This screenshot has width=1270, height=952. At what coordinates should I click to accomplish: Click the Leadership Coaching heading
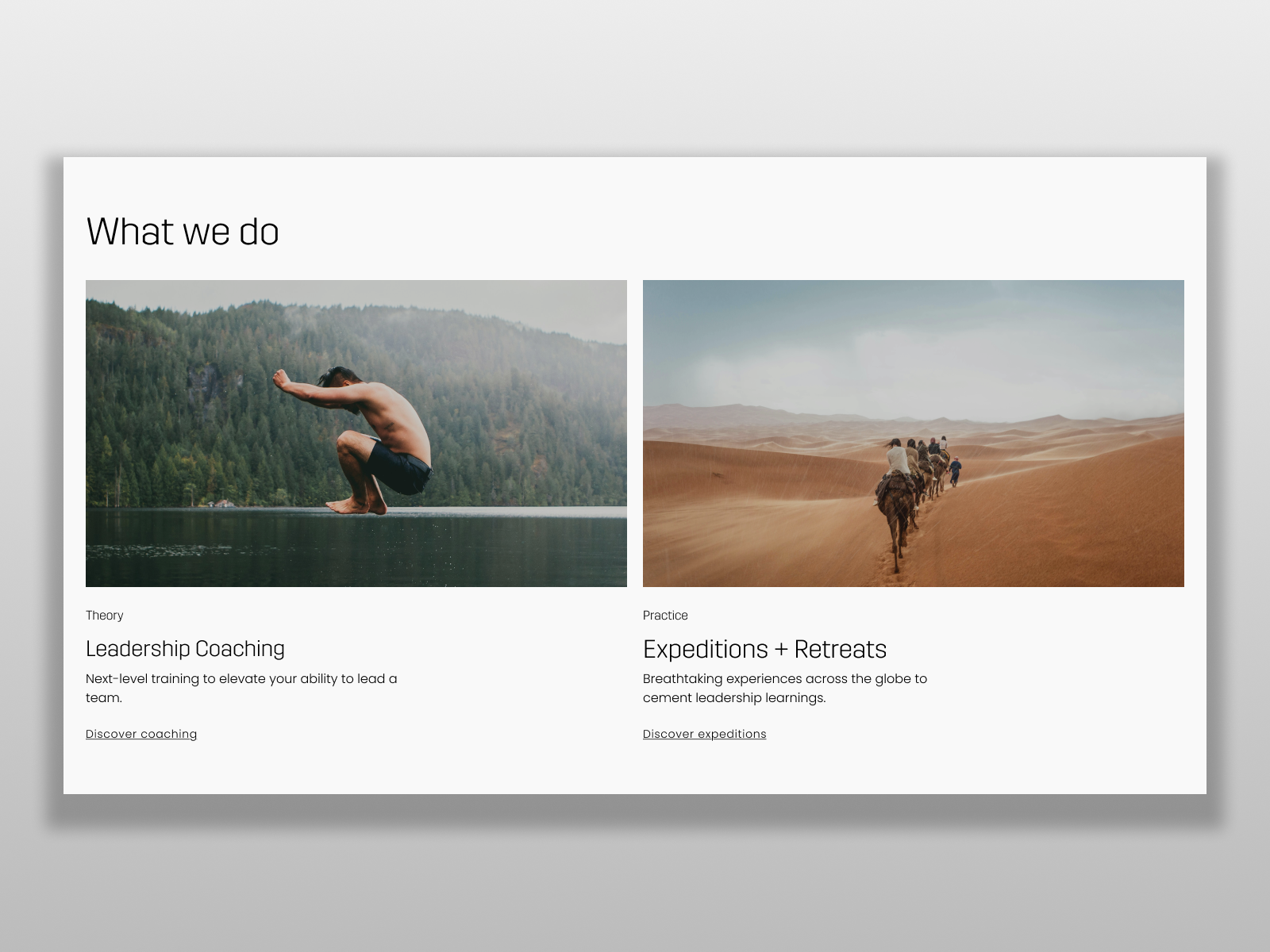click(185, 649)
